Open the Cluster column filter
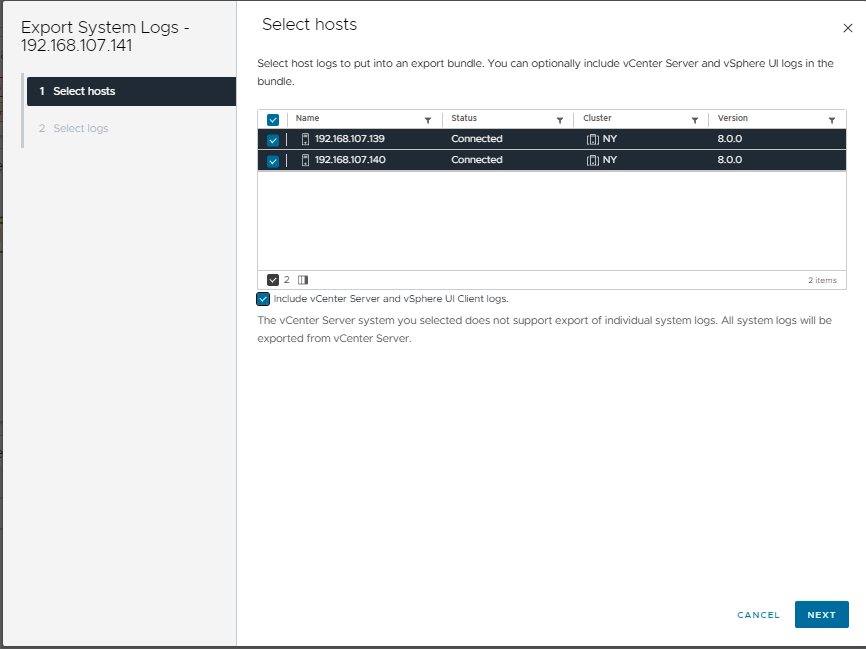Viewport: 866px width, 649px height. coord(694,120)
